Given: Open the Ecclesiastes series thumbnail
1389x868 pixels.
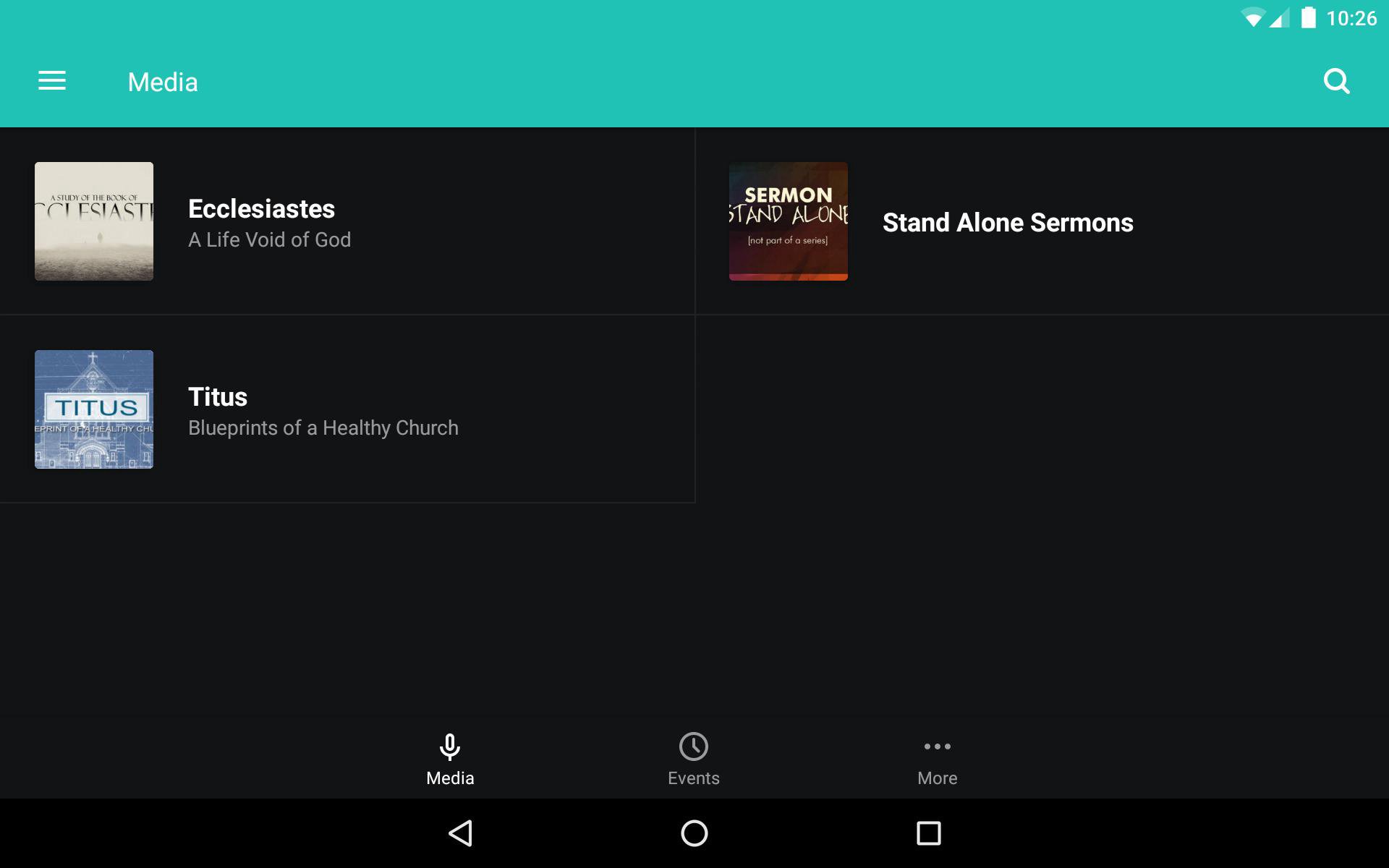Looking at the screenshot, I should tap(94, 221).
